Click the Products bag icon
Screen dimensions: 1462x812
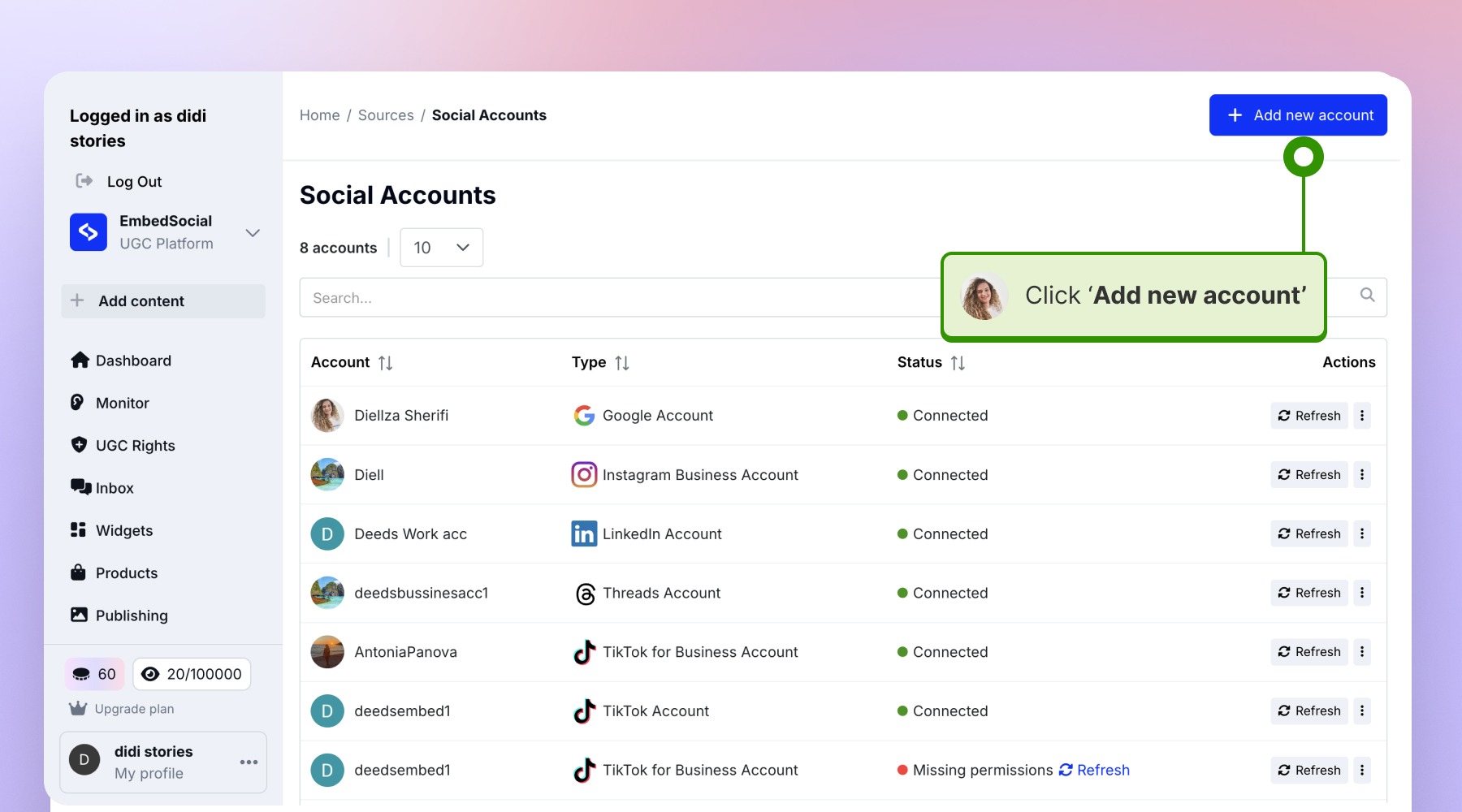point(78,572)
